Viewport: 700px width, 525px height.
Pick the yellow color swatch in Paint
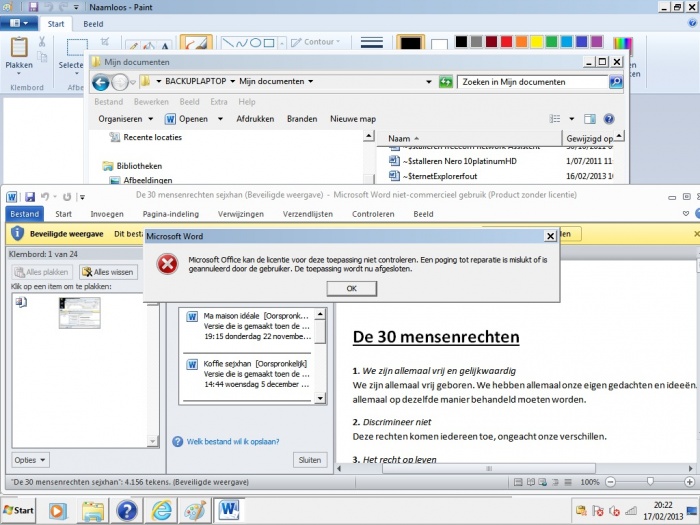[537, 42]
